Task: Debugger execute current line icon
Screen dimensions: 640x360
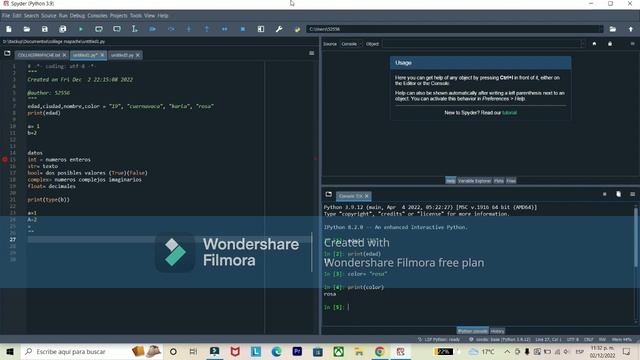Action: click(171, 29)
